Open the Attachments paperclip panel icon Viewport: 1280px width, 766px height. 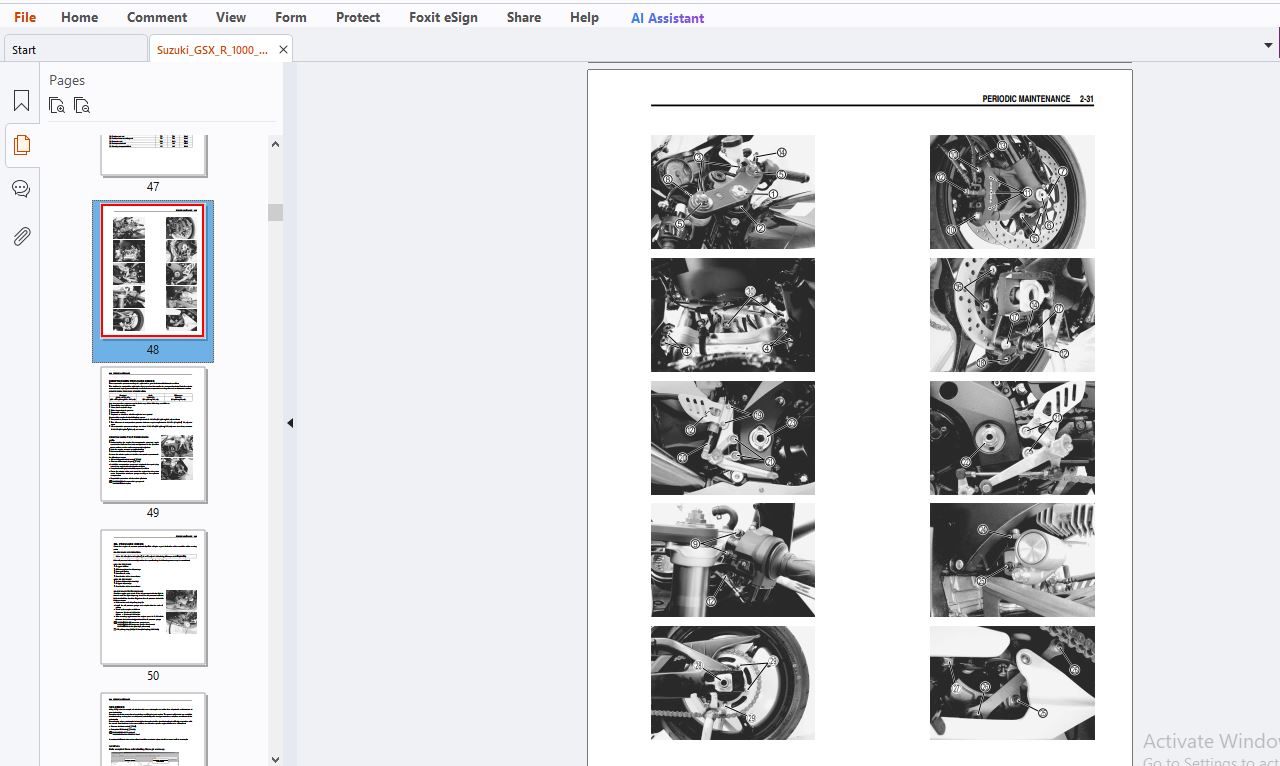click(x=21, y=237)
